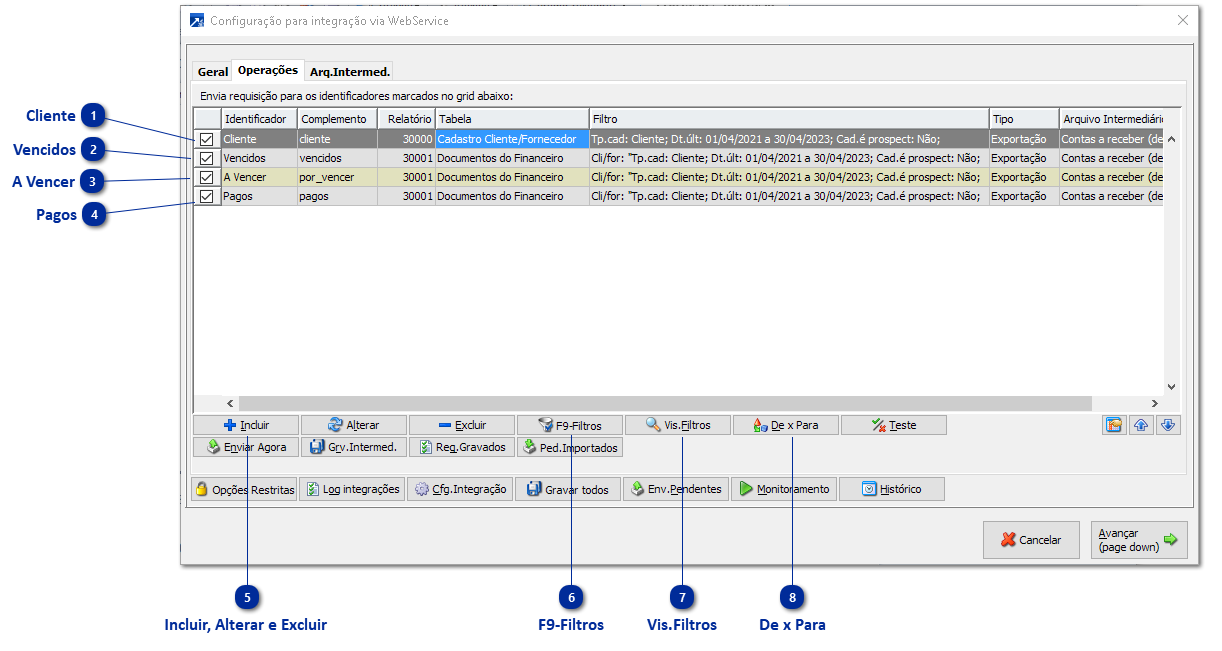Click the Identificador column header
Viewport: 1222px width, 651px height.
point(259,119)
